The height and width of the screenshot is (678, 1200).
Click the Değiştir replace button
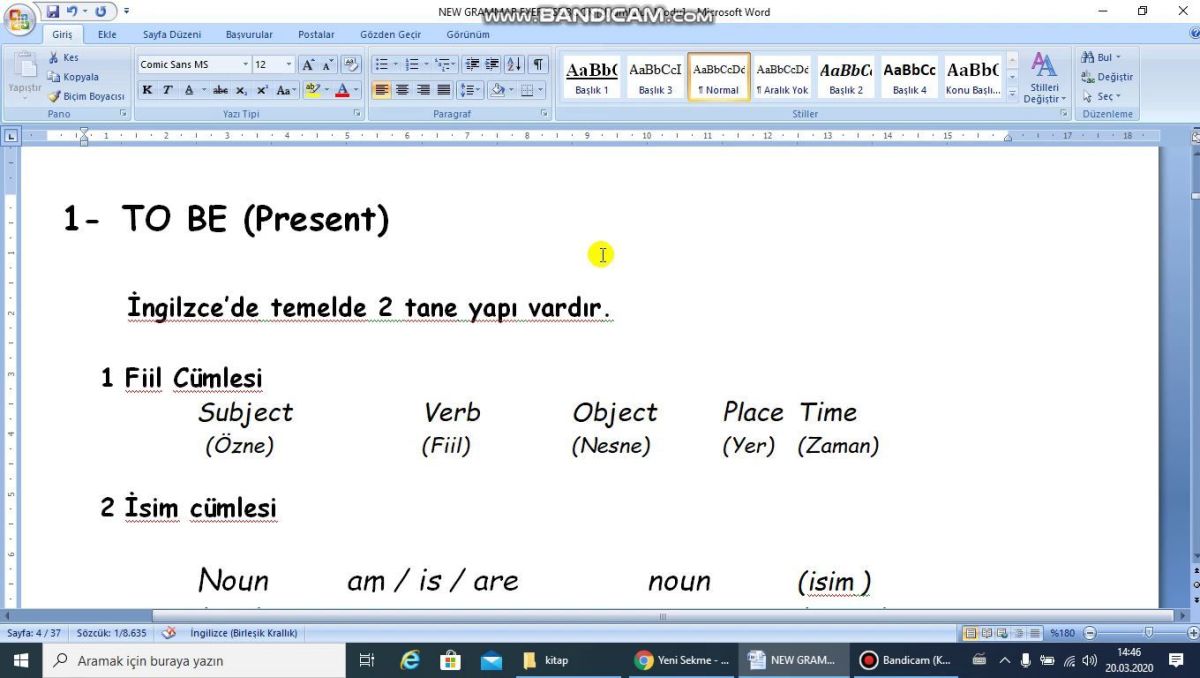(x=1107, y=77)
